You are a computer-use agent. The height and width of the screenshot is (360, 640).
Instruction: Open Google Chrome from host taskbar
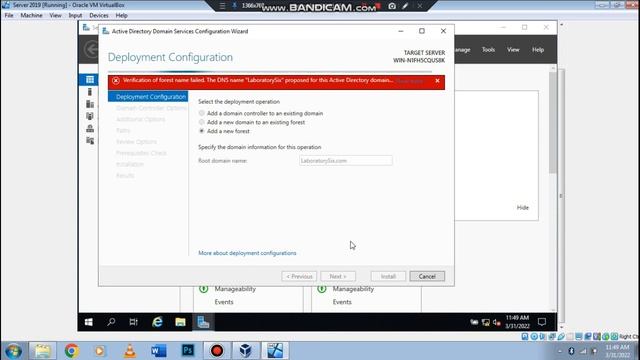pos(71,351)
